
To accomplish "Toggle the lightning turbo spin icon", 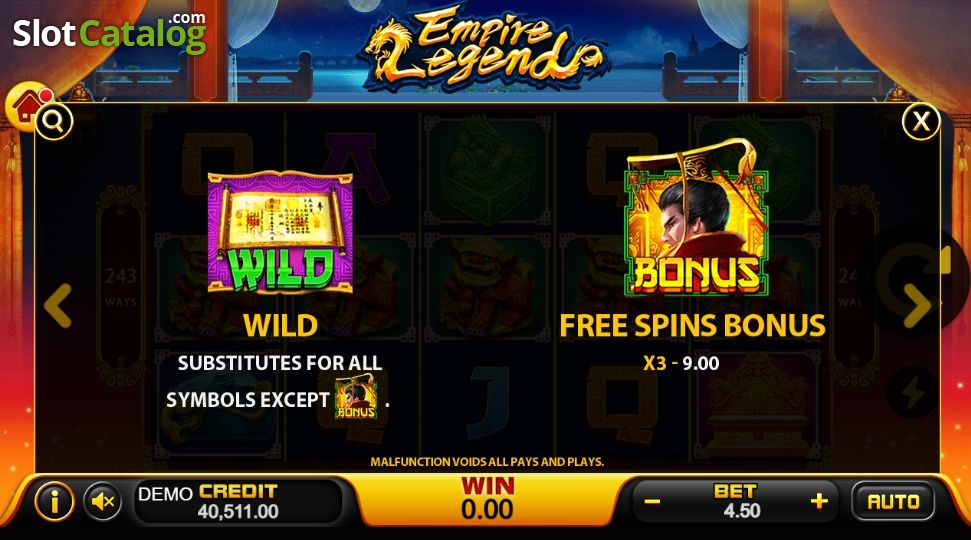I will [912, 393].
